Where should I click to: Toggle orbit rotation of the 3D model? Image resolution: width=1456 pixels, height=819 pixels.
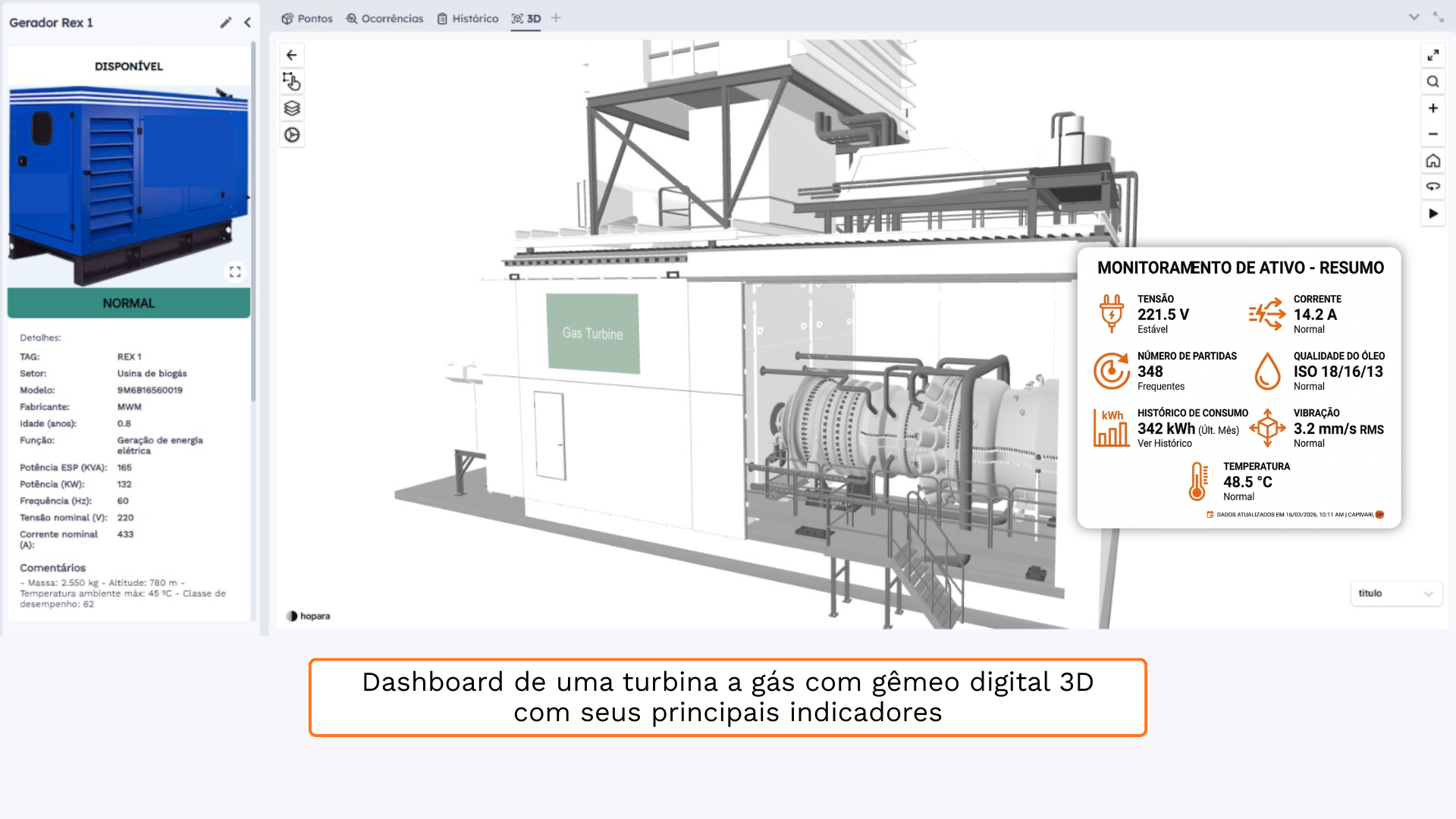tap(1433, 187)
